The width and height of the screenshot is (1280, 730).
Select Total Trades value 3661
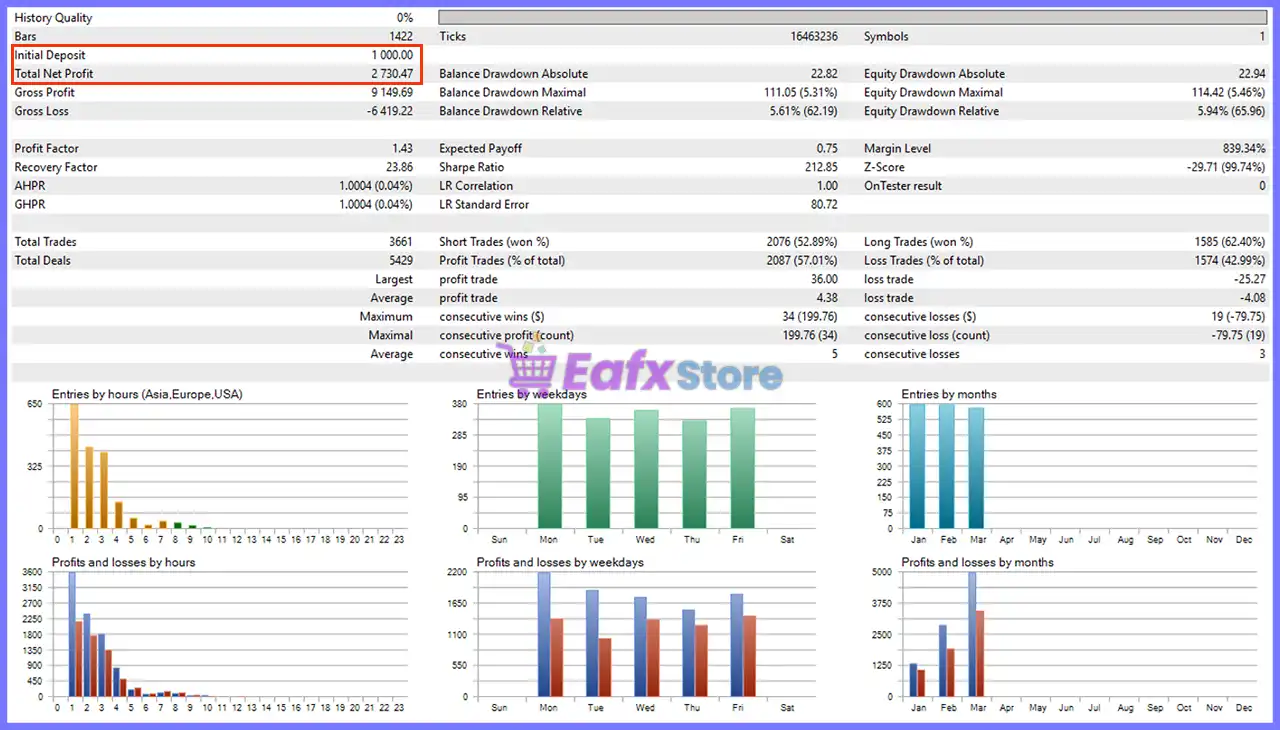(x=401, y=242)
